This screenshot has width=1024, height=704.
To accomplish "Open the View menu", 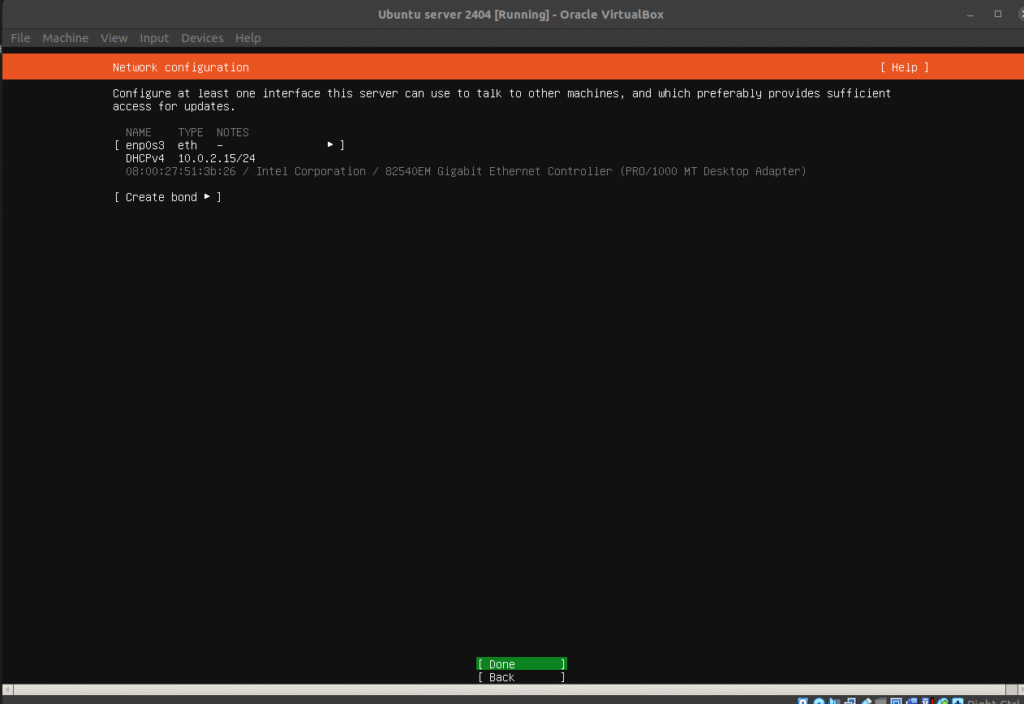I will tap(114, 38).
